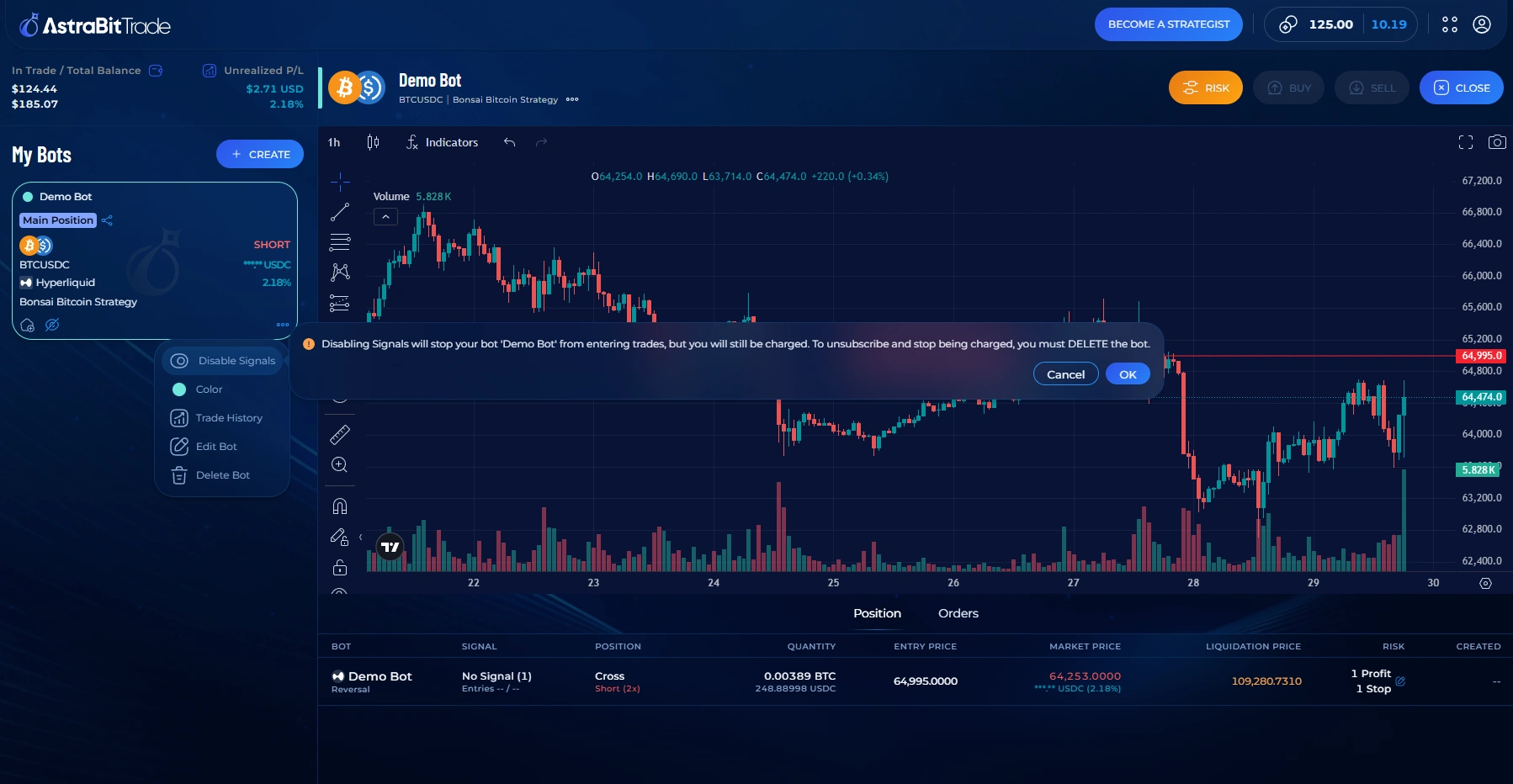Screen dimensions: 1513x784
Task: Select the ruler measure tool
Action: (340, 435)
